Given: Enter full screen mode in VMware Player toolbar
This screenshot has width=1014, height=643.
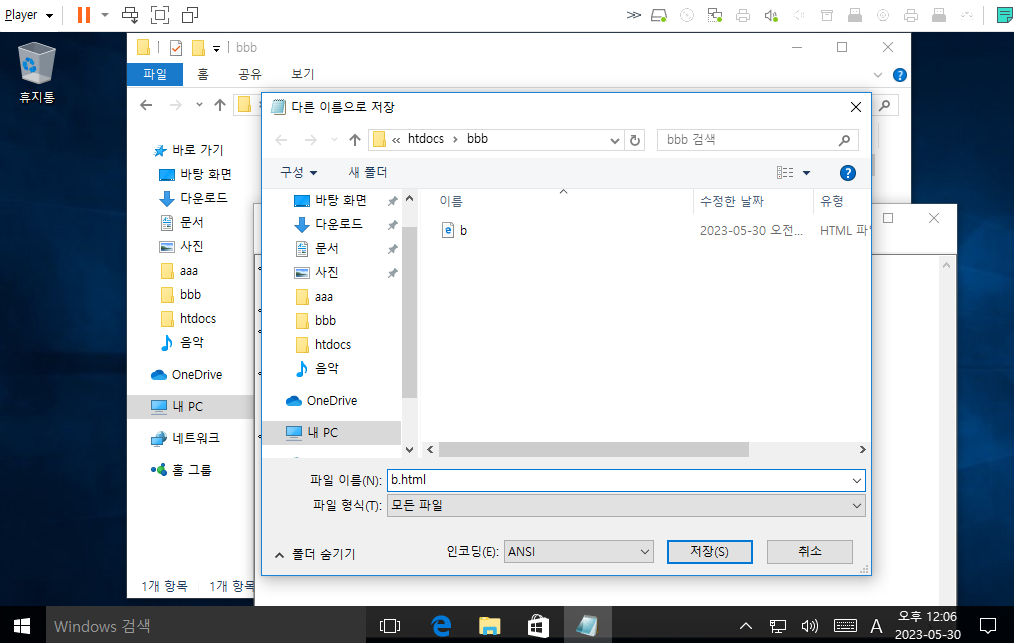Looking at the screenshot, I should pyautogui.click(x=160, y=15).
